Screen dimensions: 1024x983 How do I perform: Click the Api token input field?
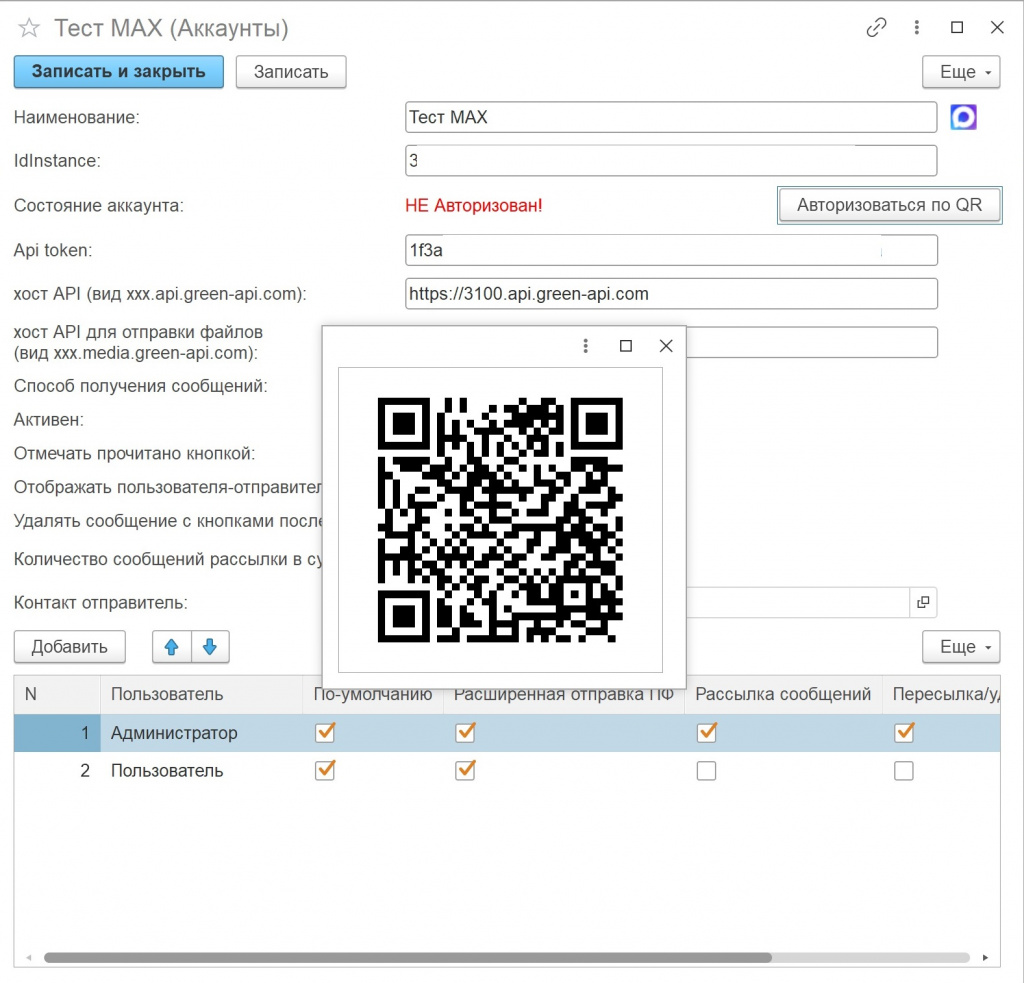671,250
